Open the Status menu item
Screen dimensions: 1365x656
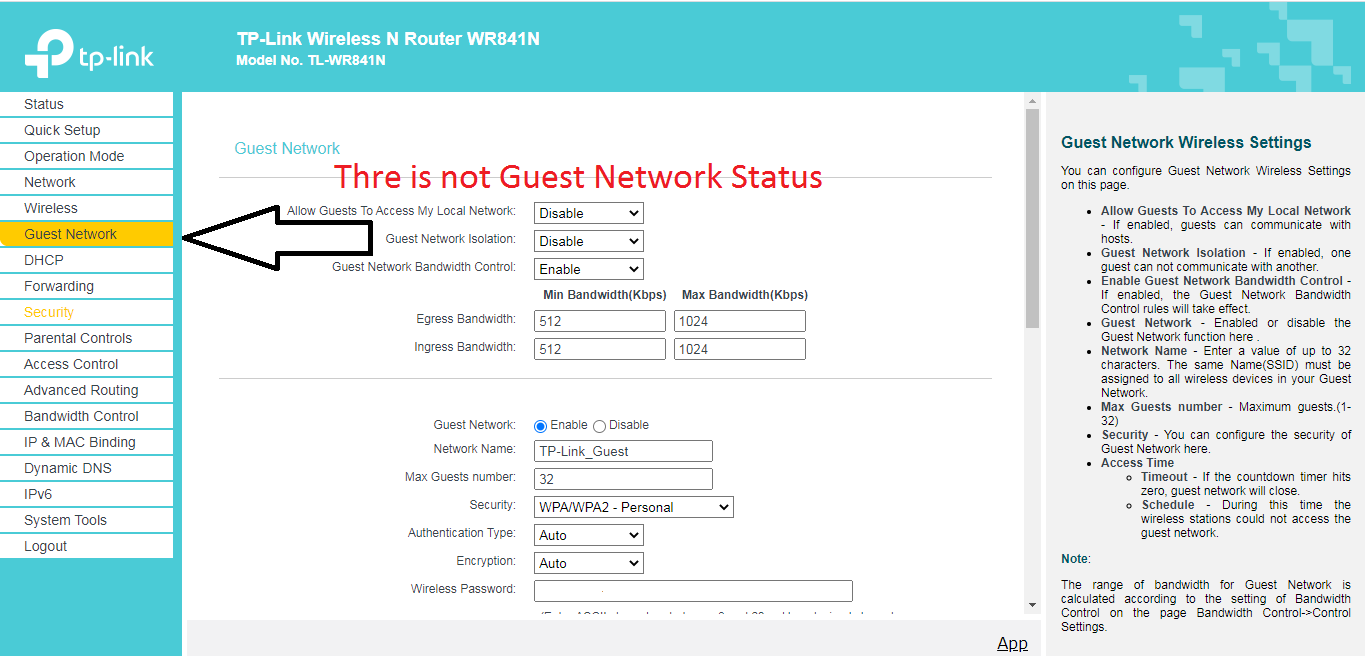44,104
